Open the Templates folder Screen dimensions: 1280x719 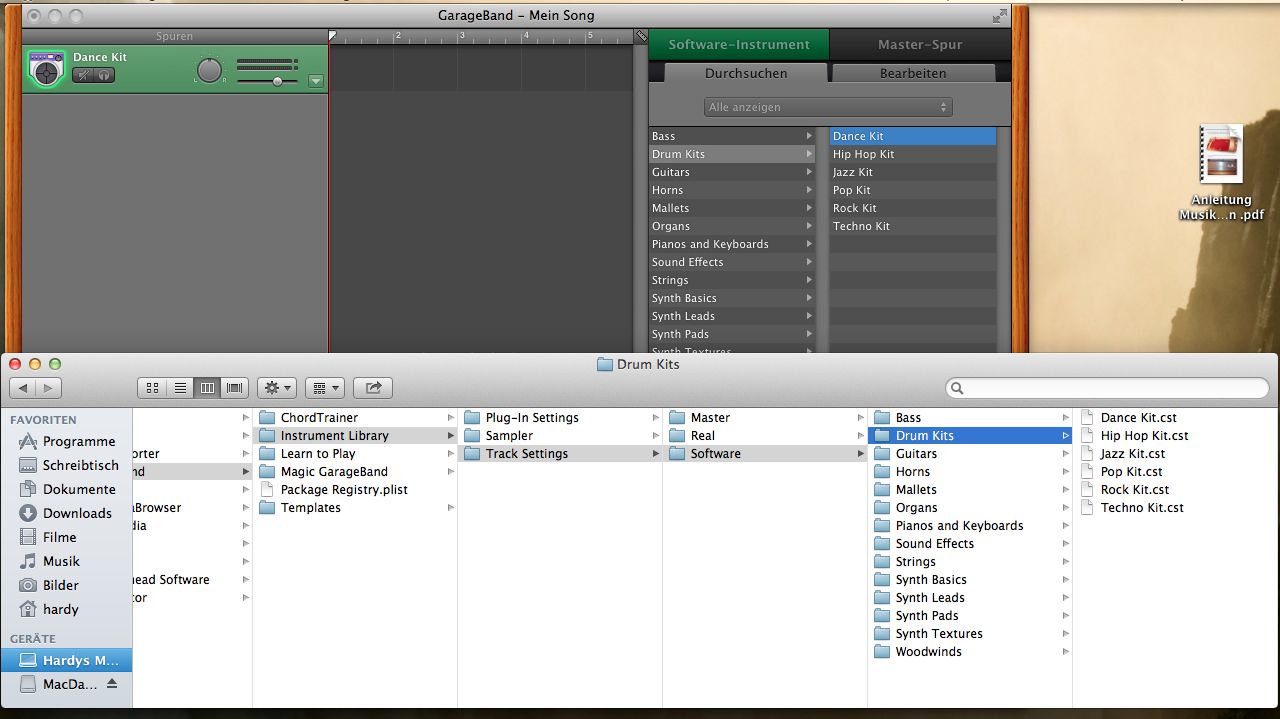355,508
